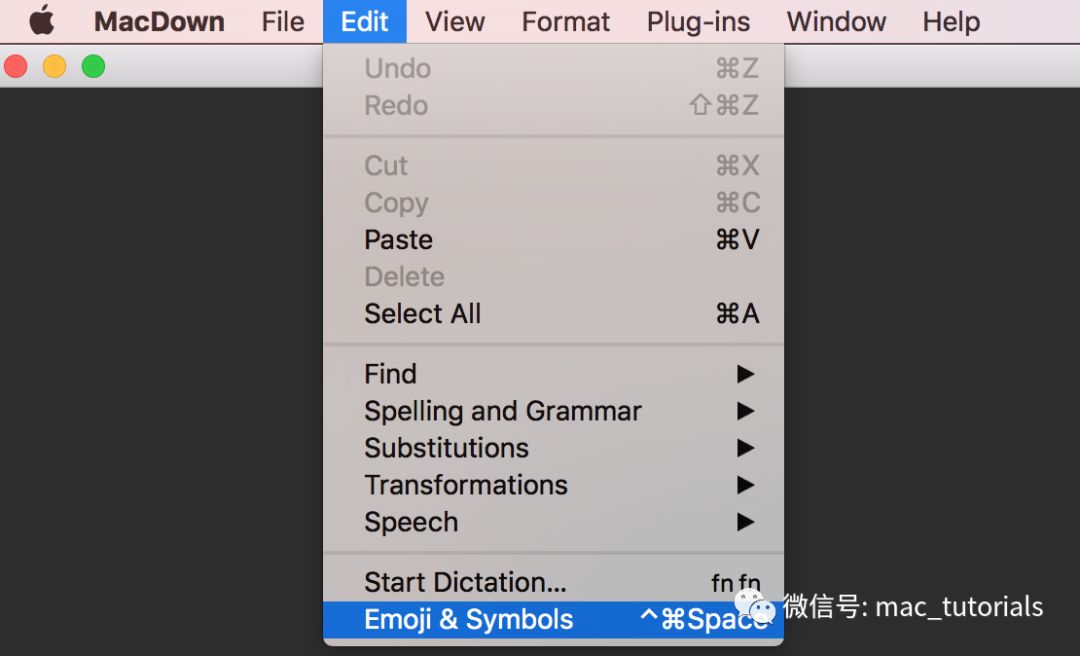Click the yellow minimize window button
This screenshot has height=656, width=1080.
coord(54,67)
